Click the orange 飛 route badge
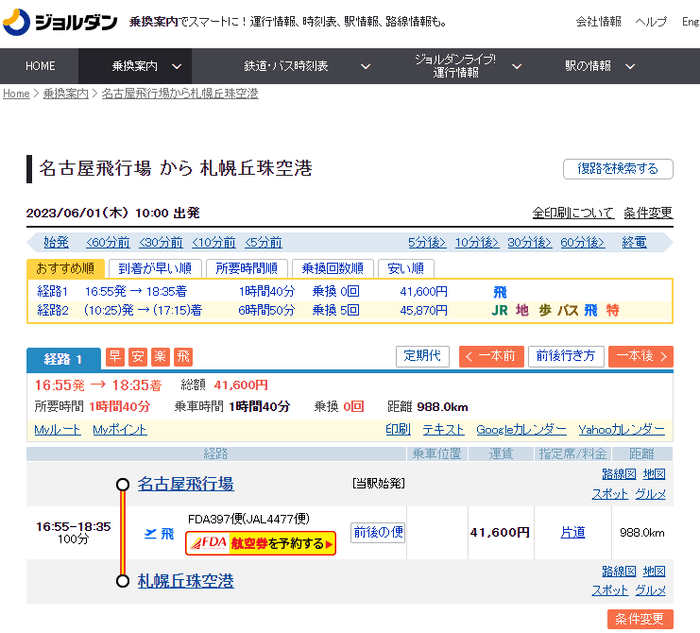This screenshot has width=700, height=633. pyautogui.click(x=183, y=356)
